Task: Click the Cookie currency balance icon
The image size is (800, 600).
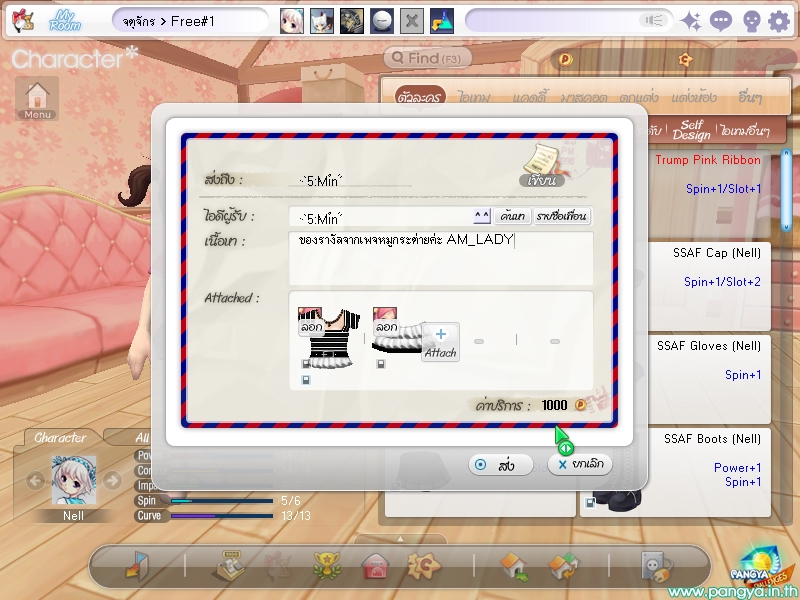Action: pyautogui.click(x=685, y=60)
